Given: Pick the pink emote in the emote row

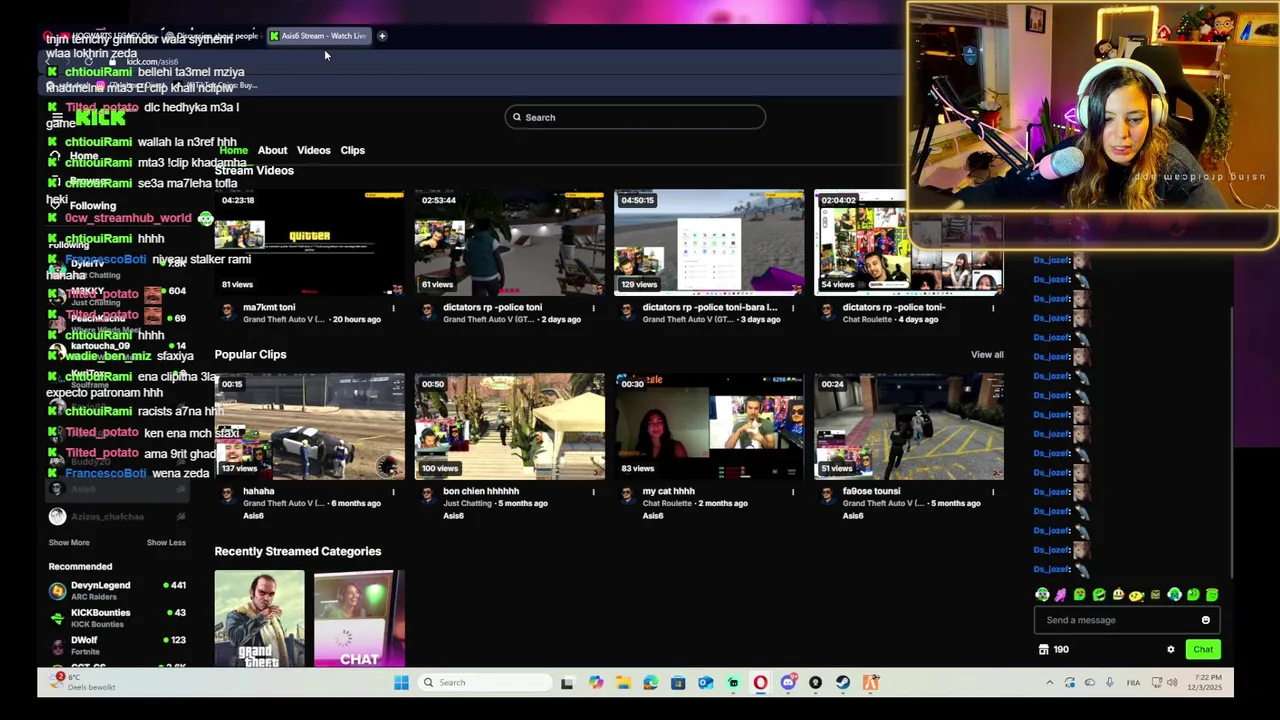Looking at the screenshot, I should 1061,595.
